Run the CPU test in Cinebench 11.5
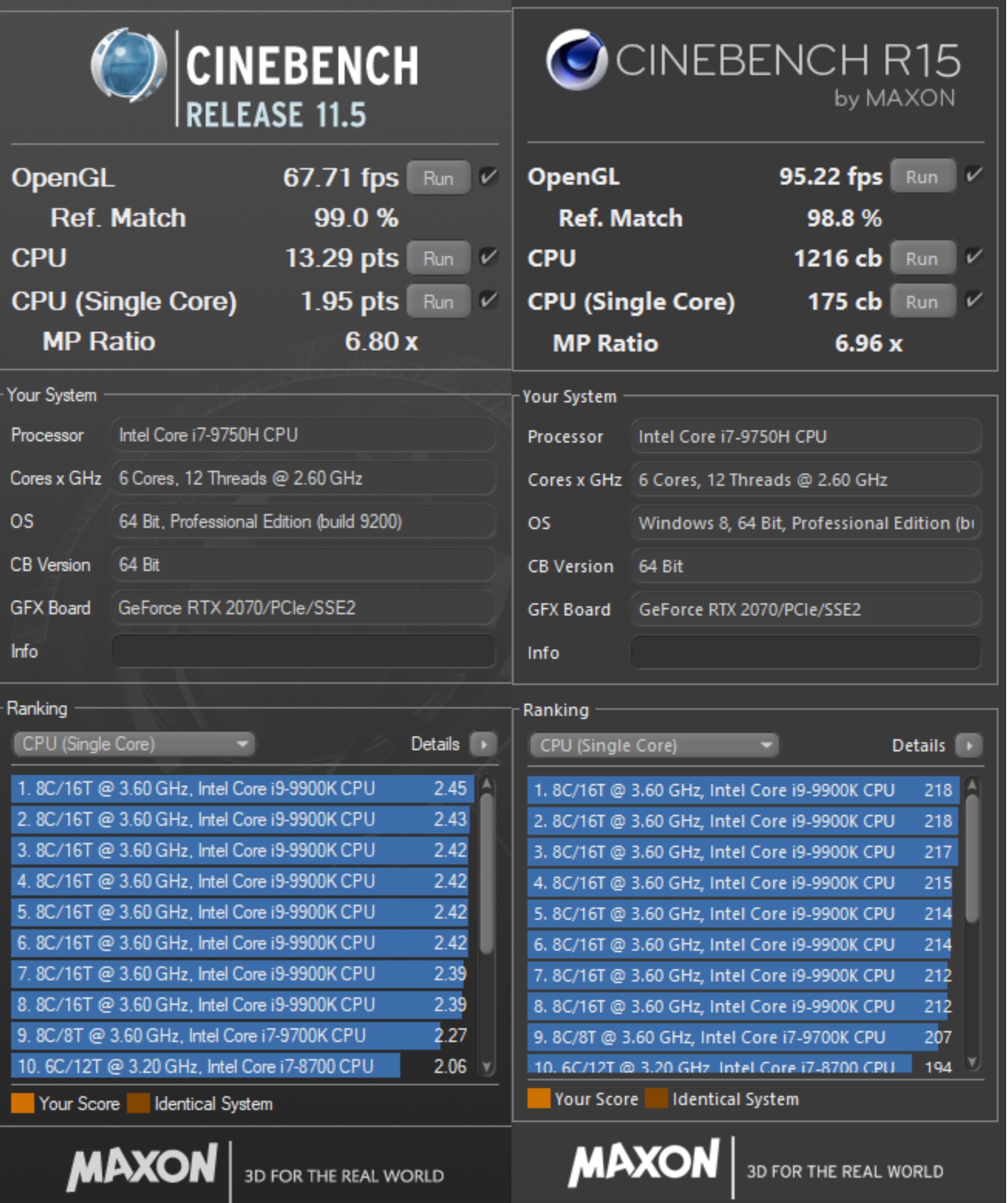 [438, 258]
